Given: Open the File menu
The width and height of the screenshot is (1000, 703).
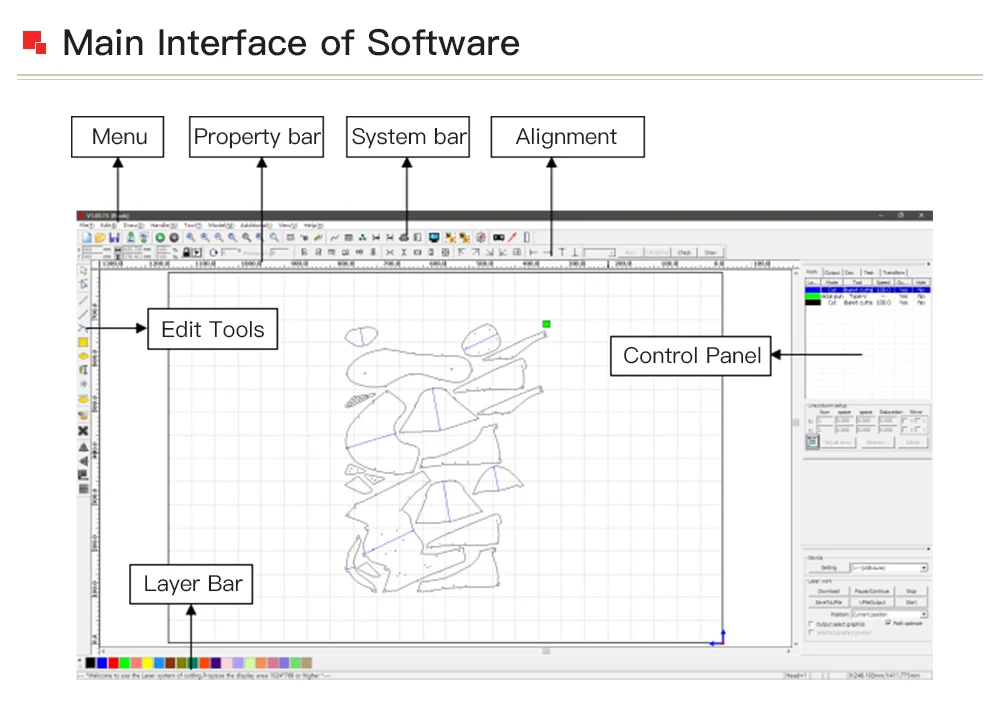Looking at the screenshot, I should coord(86,226).
